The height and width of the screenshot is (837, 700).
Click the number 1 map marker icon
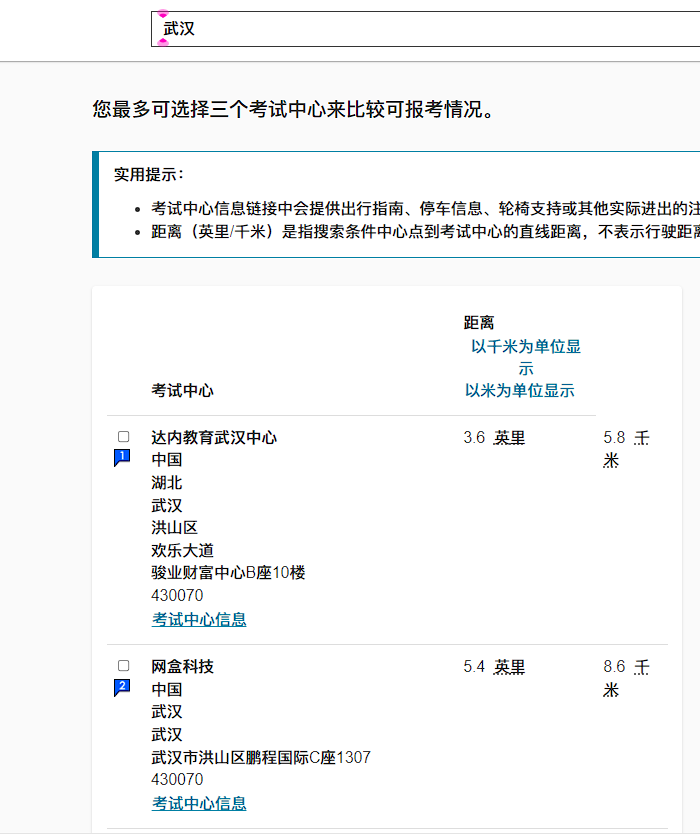122,457
